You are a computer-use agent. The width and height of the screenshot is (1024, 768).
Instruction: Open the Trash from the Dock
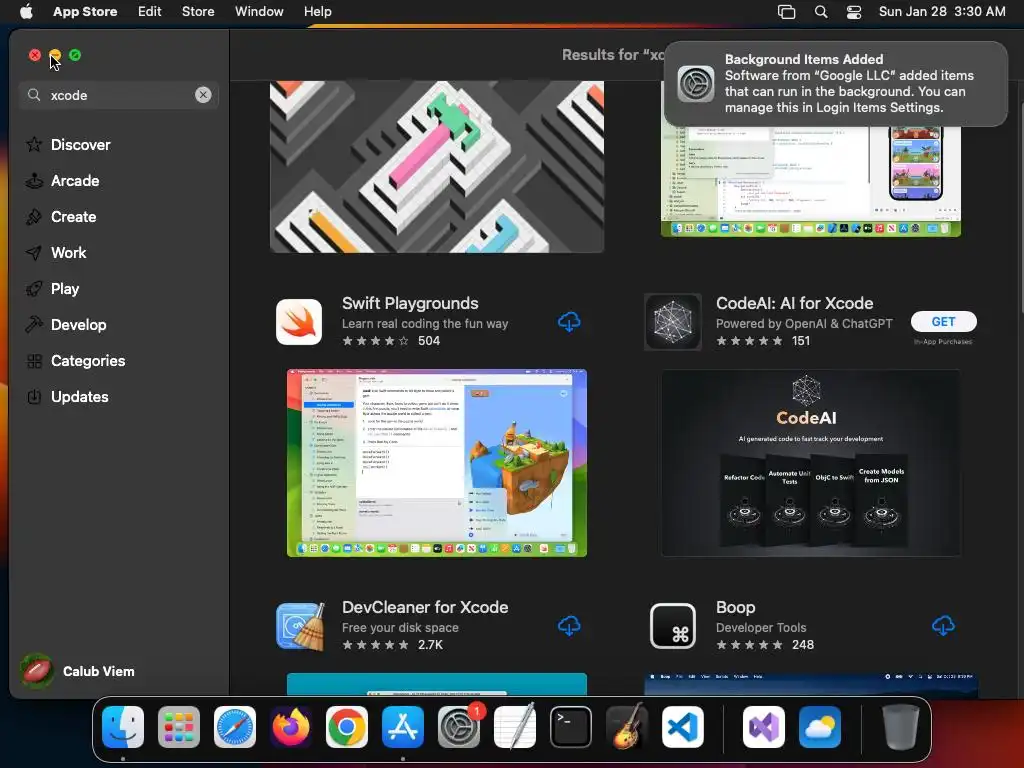pos(901,727)
